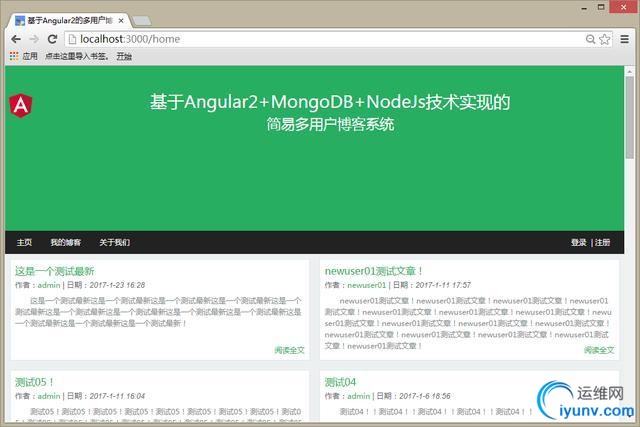This screenshot has width=640, height=427.
Task: Click the page vertical scrollbar thumb
Action: (x=630, y=117)
